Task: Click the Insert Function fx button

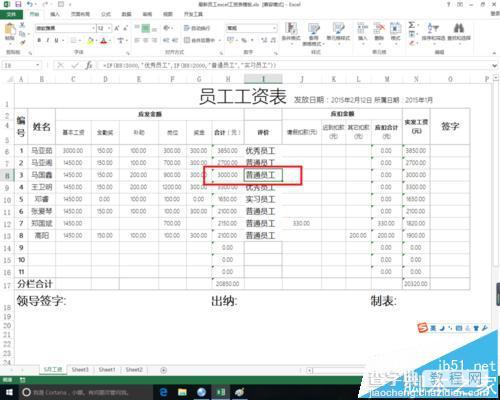Action: point(89,65)
